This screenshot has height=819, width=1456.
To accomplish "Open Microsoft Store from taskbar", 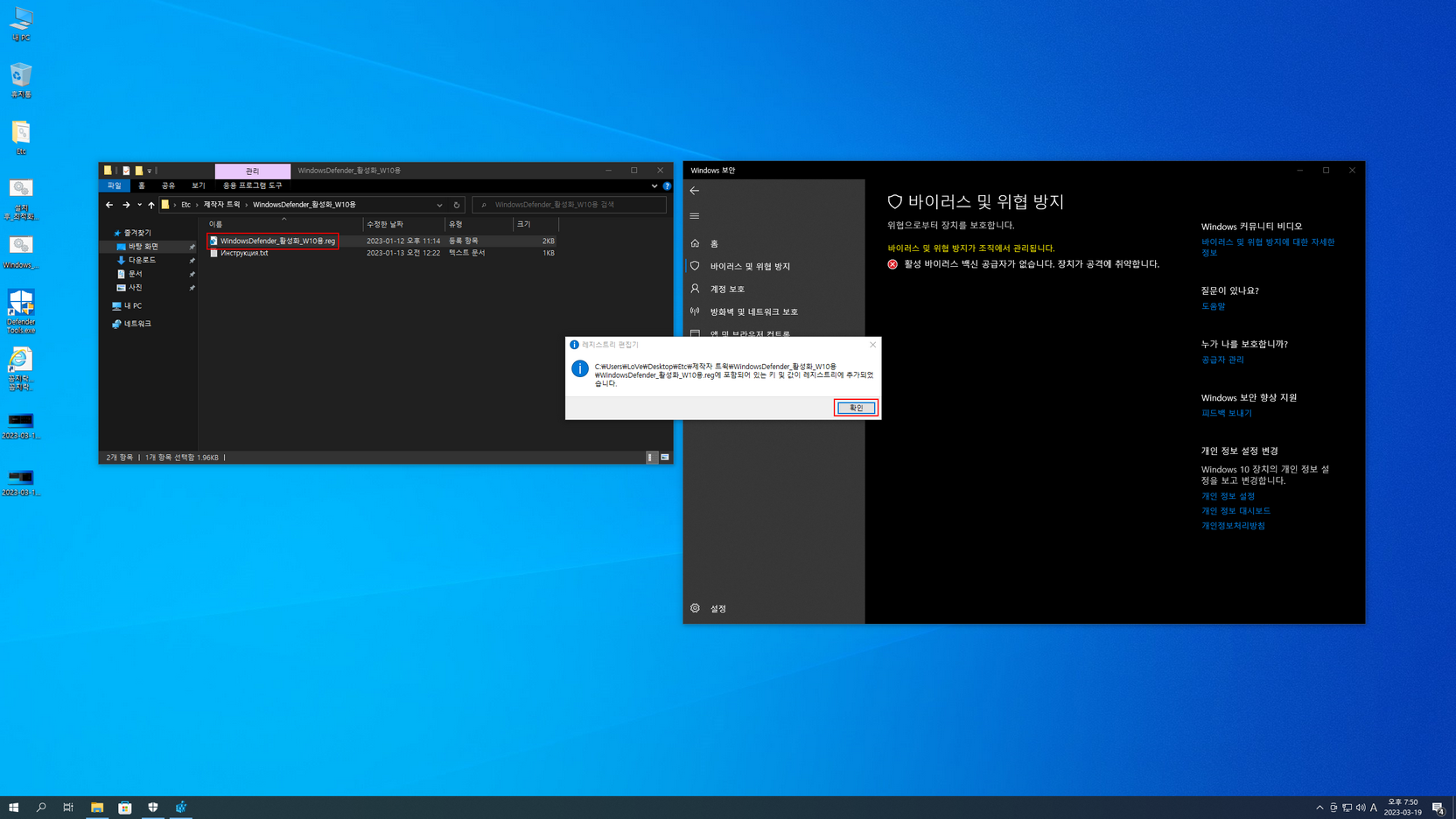I will tap(125, 808).
